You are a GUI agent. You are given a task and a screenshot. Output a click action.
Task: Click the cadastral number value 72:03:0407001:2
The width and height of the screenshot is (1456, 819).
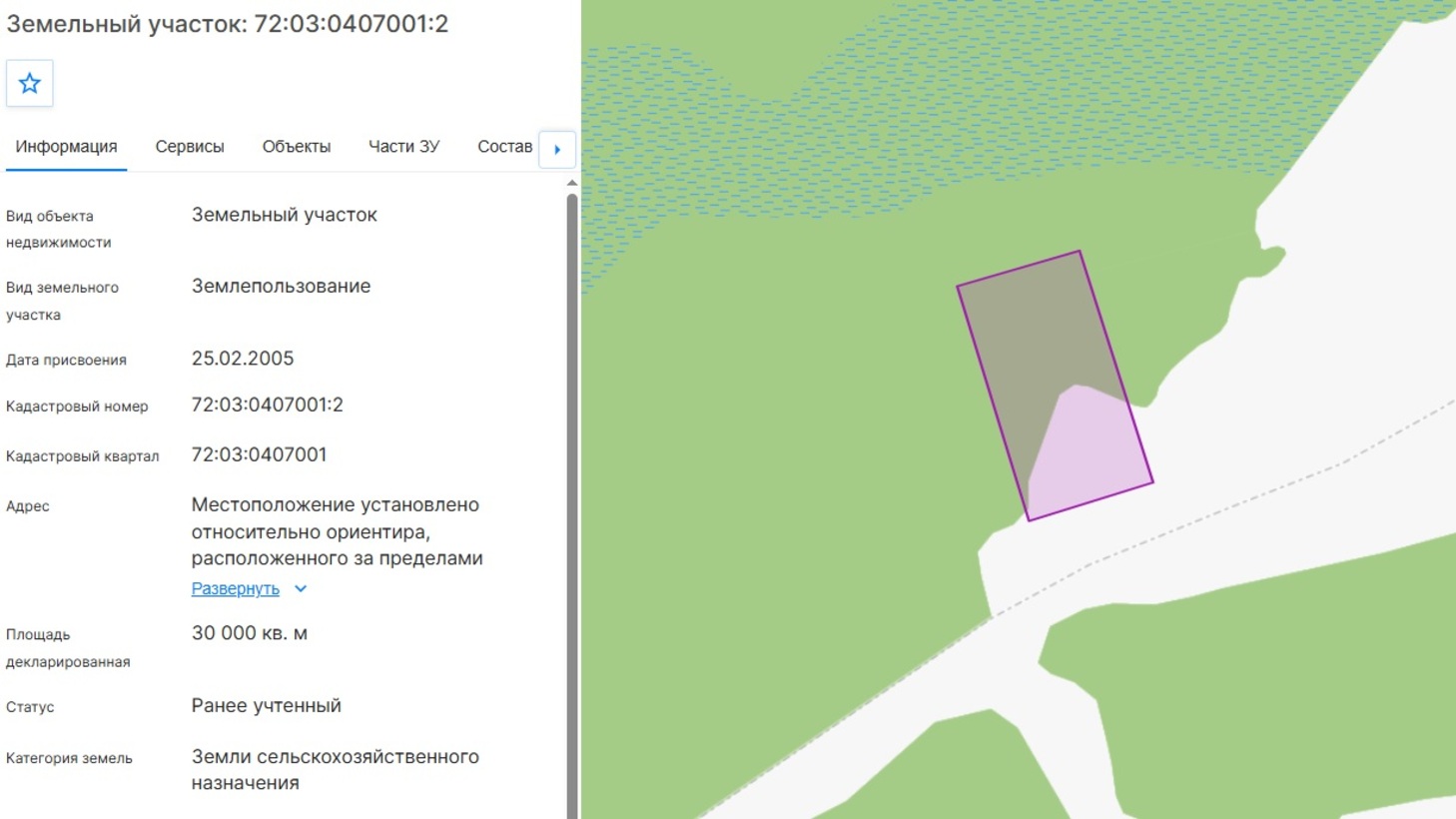(268, 405)
